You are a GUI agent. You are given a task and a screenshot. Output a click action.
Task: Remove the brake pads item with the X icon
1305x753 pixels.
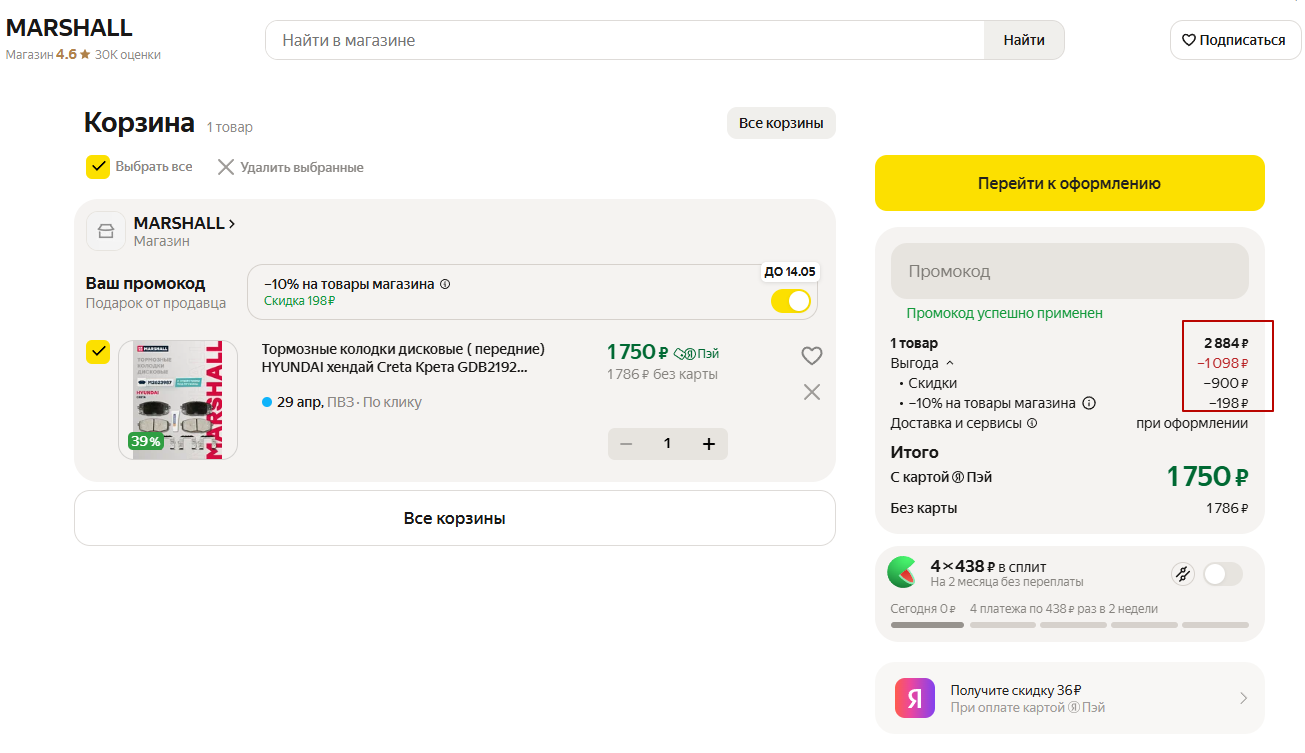pos(812,392)
